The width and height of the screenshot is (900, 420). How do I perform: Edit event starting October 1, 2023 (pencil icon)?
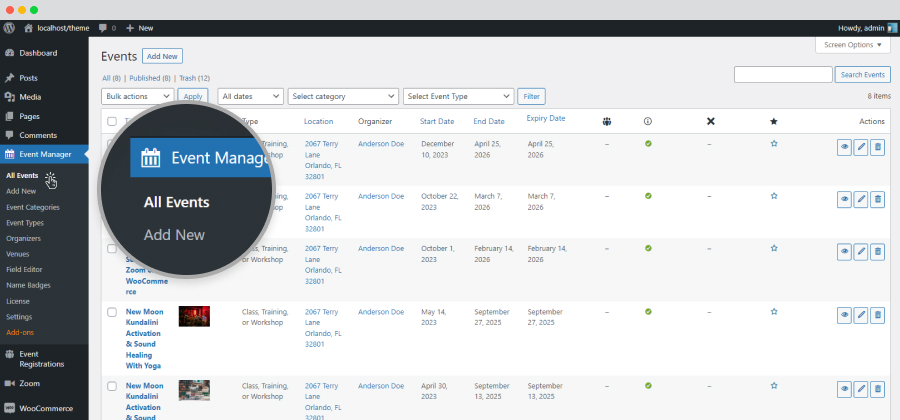(861, 252)
